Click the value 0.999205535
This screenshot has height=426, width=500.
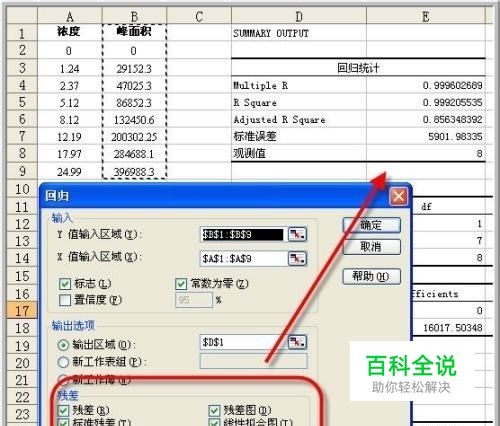pos(452,102)
